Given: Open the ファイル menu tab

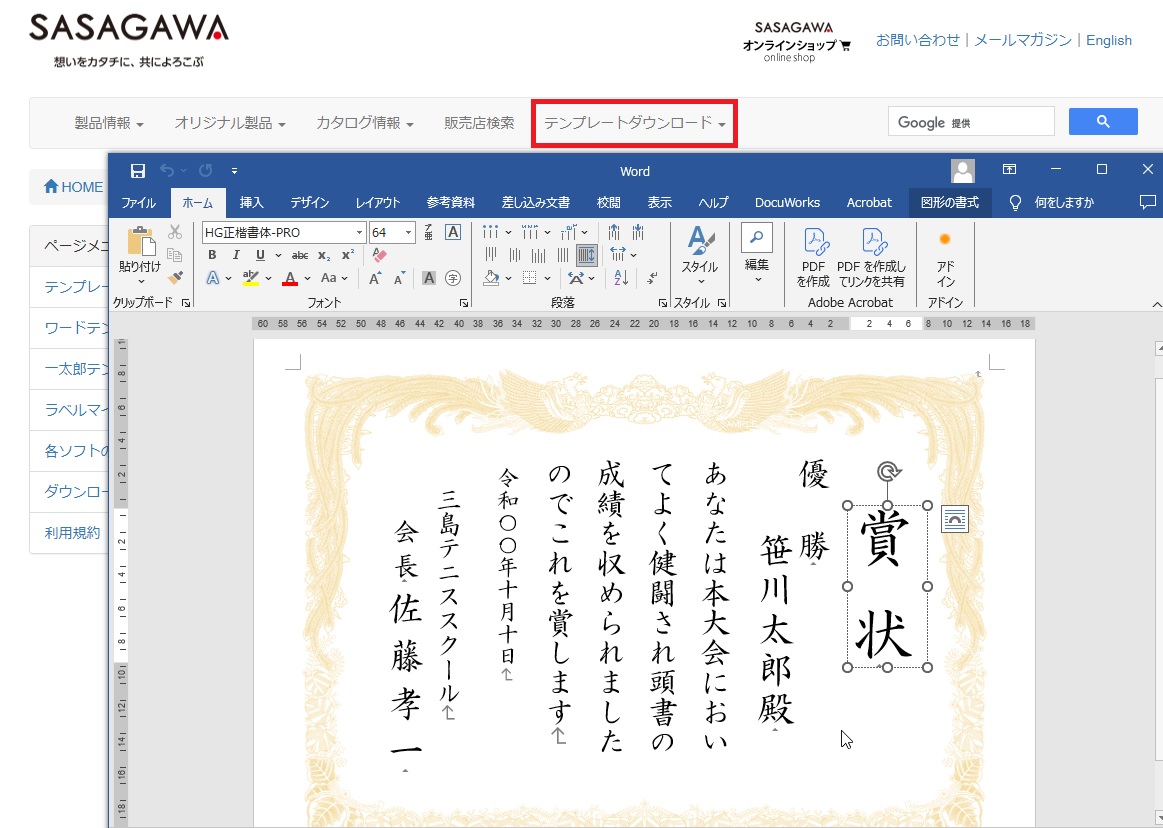Looking at the screenshot, I should pyautogui.click(x=139, y=203).
